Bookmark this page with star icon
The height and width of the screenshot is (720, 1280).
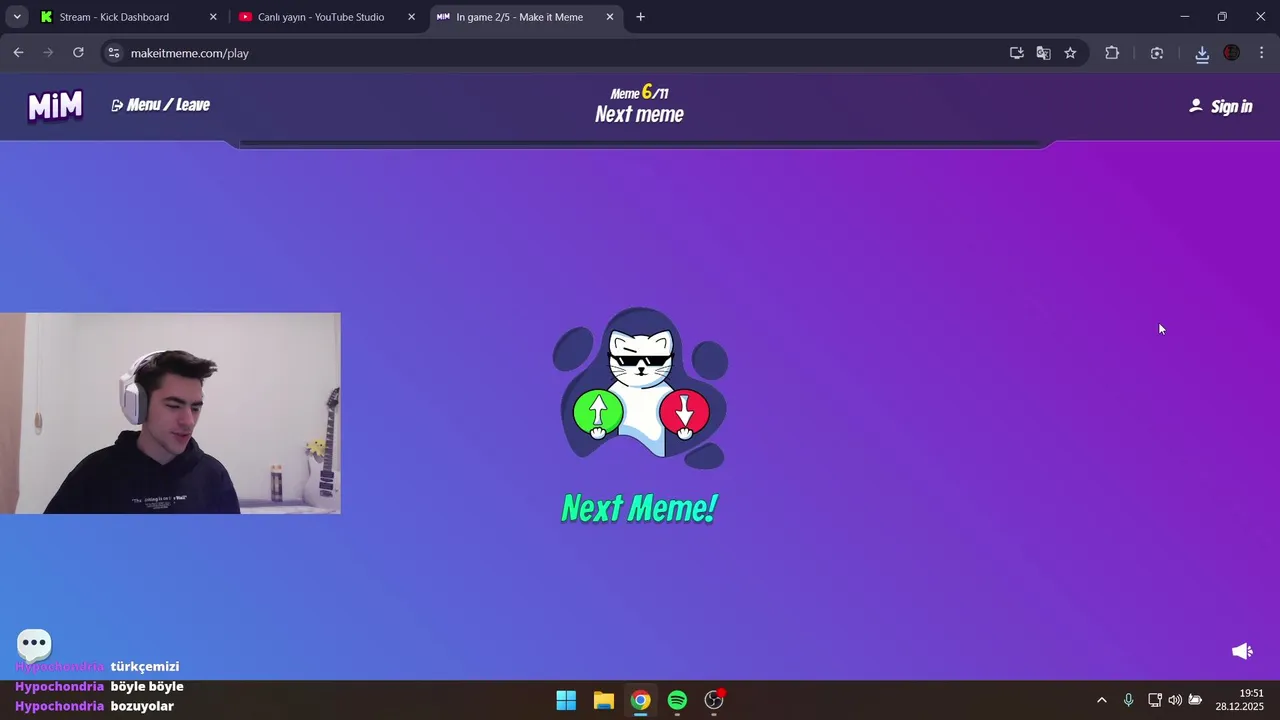1070,53
